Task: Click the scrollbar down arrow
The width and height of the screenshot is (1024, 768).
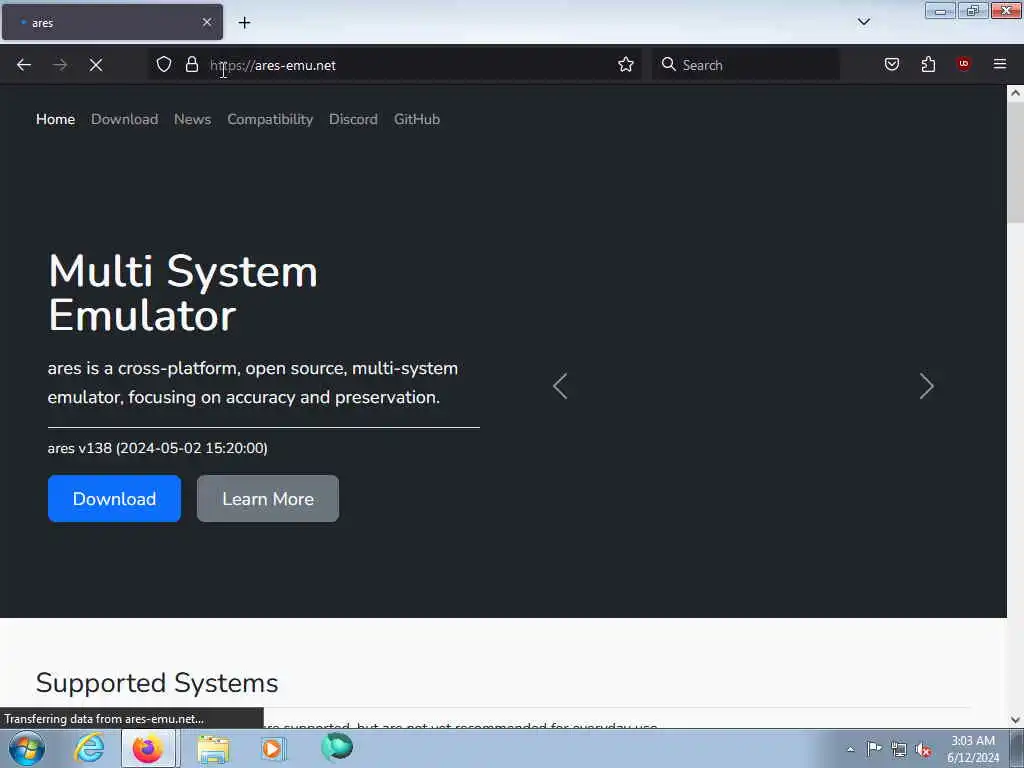Action: 1015,720
